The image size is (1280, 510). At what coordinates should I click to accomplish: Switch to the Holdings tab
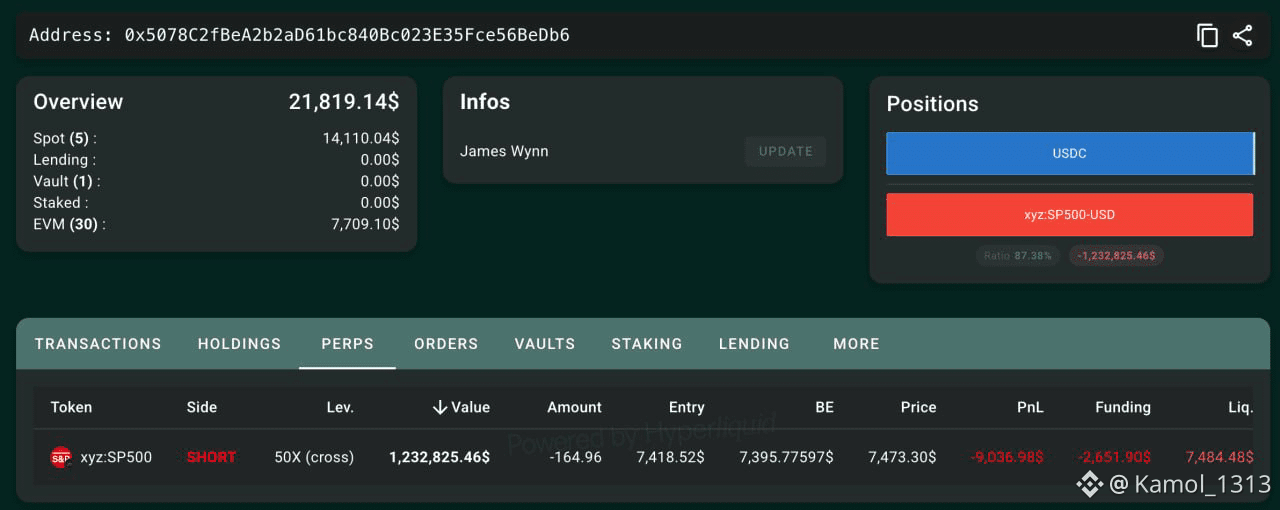click(239, 343)
